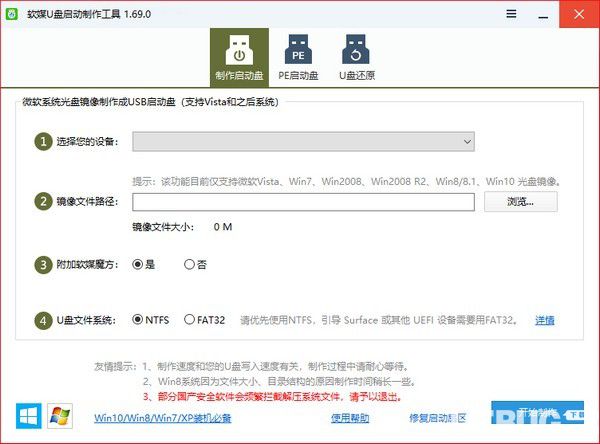Click the Windows 7 flag logo icon
The height and width of the screenshot is (444, 600).
[x=60, y=416]
